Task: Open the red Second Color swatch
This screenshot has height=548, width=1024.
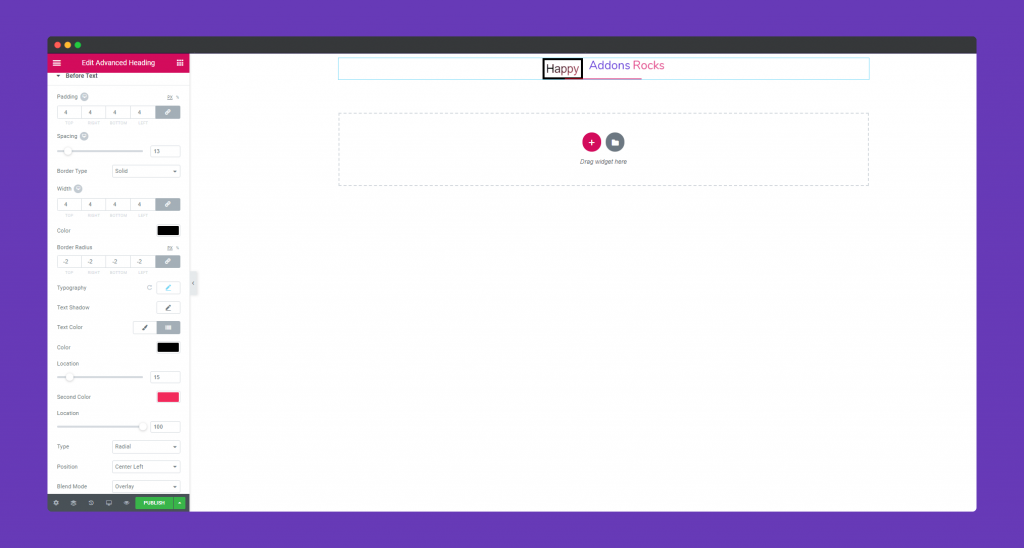Action: point(168,397)
